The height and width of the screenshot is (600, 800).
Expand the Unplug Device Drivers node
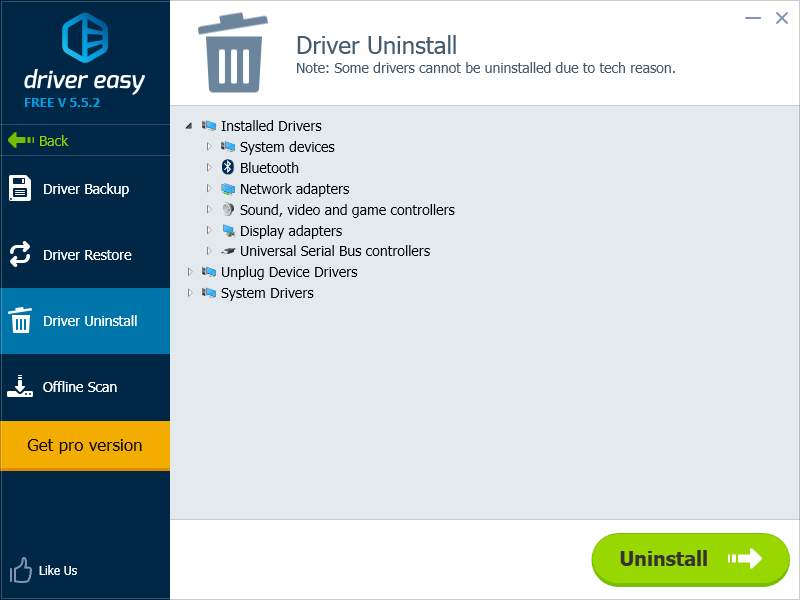click(x=190, y=272)
